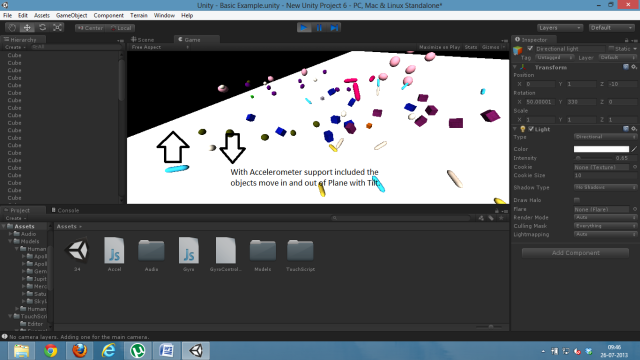This screenshot has height=360, width=640.
Task: Open the Culling Mask dropdown
Action: tap(605, 226)
